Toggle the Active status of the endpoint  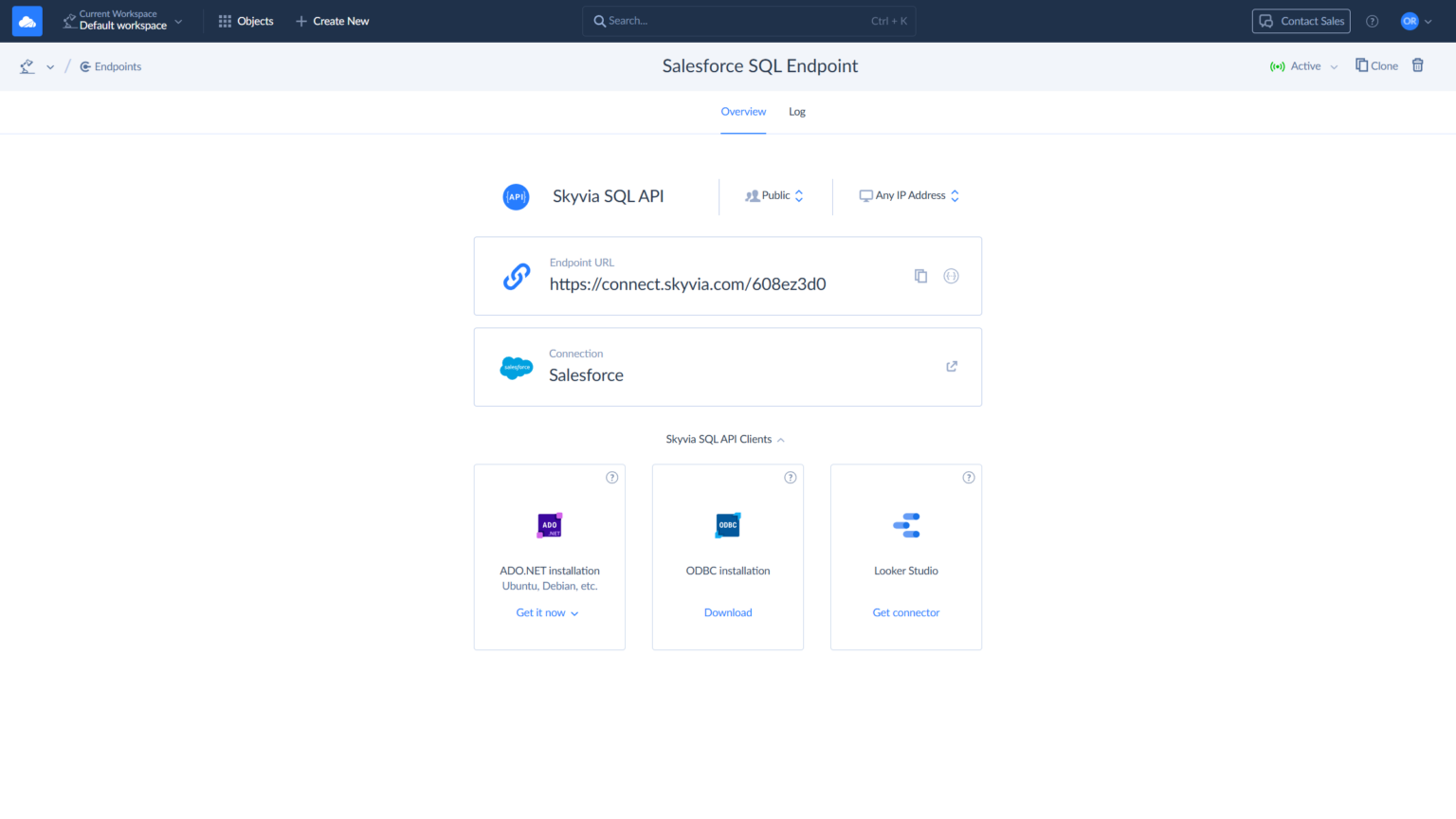click(1302, 66)
